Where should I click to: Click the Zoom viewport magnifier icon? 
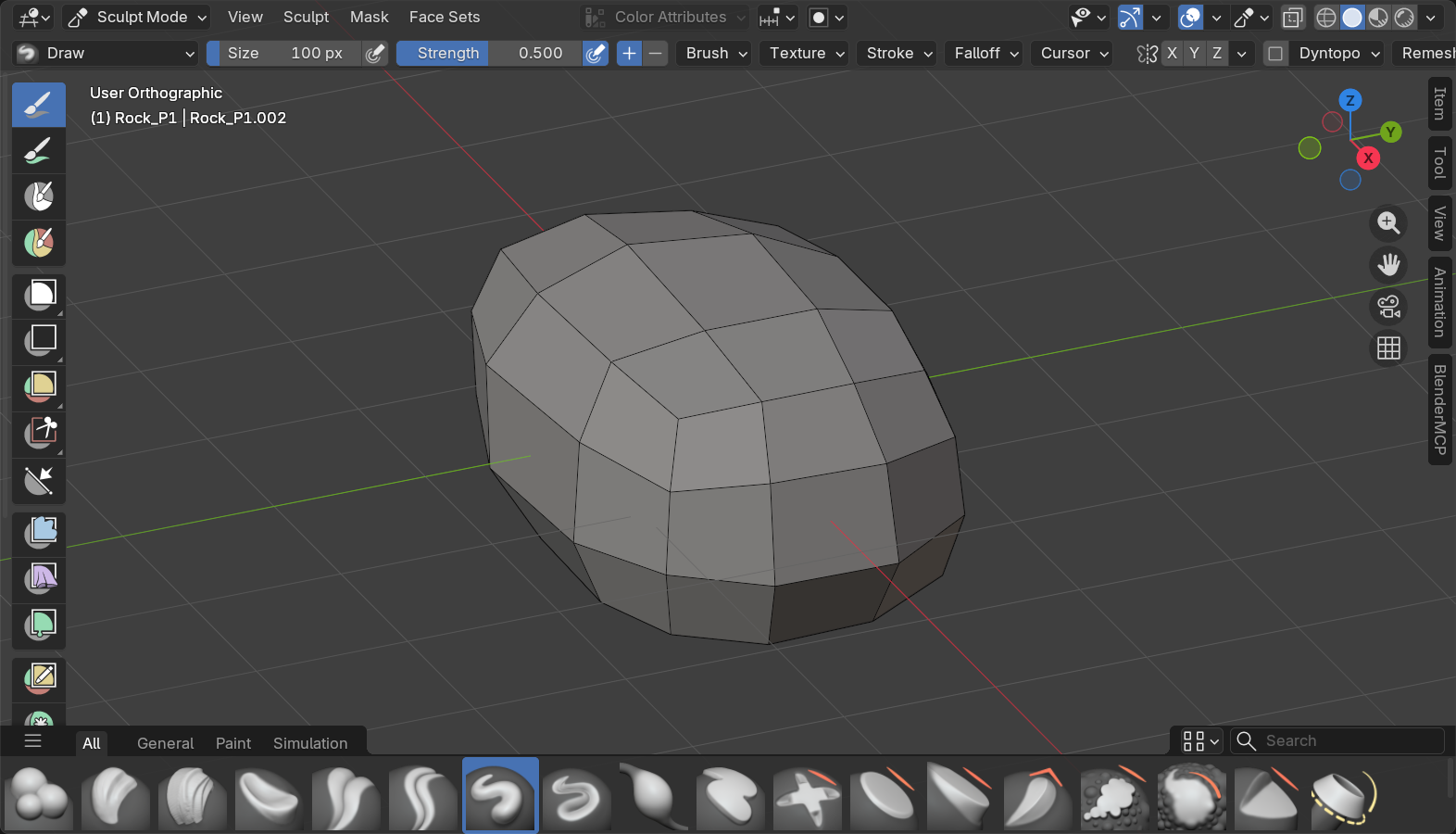coord(1388,222)
